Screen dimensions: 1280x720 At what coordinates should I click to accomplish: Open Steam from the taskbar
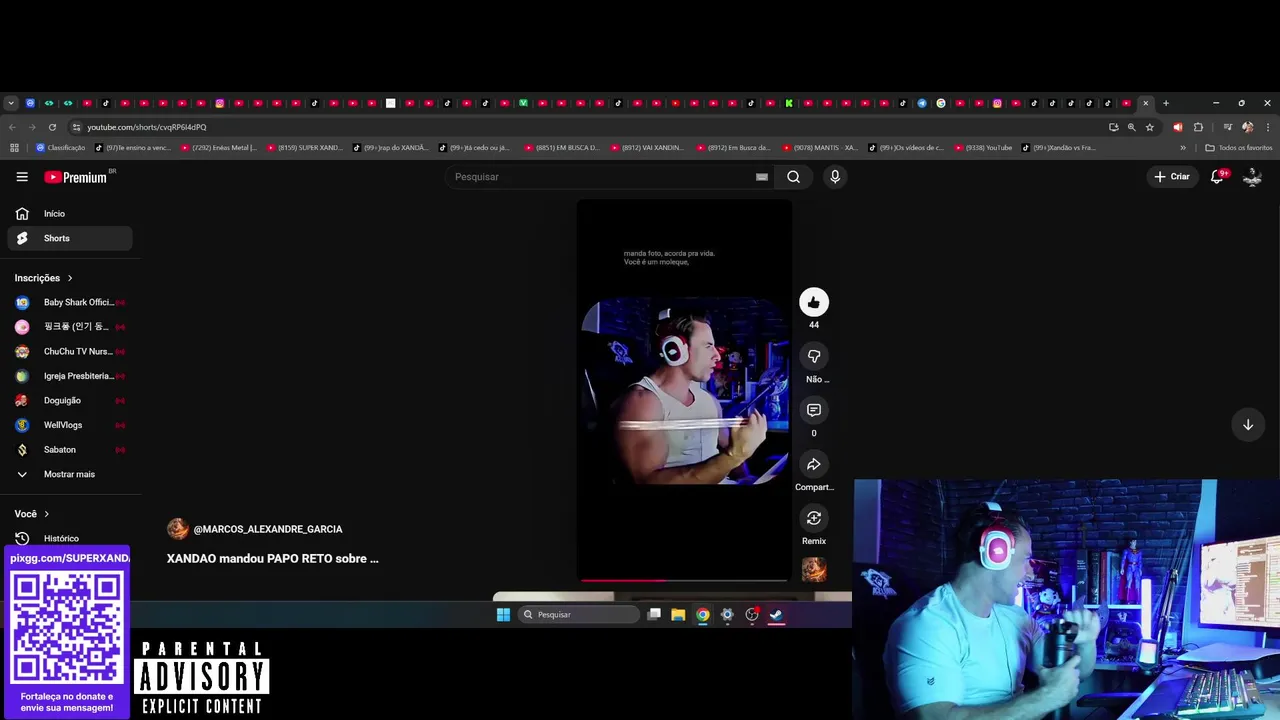(x=776, y=615)
